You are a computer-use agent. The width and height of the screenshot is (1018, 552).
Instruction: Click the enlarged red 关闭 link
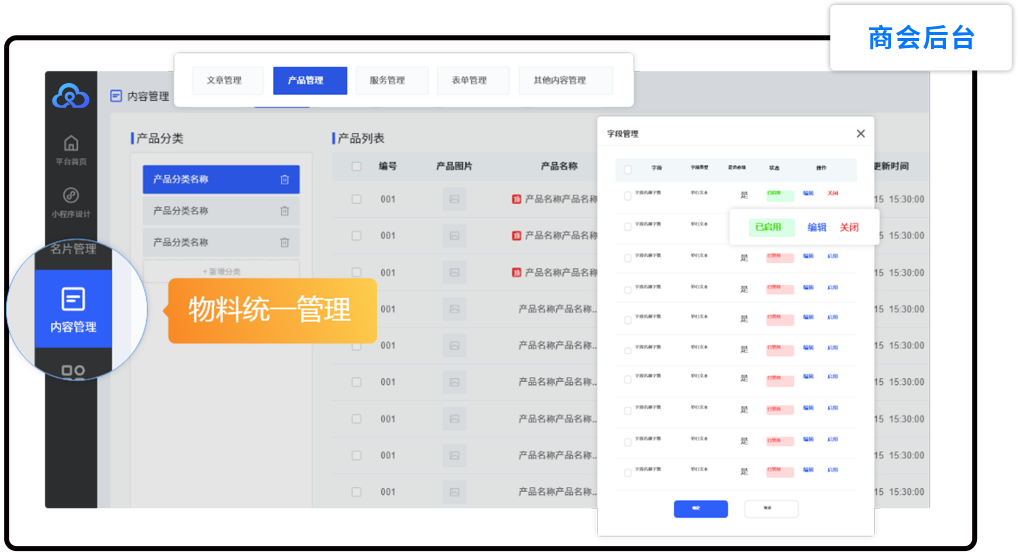pos(849,227)
